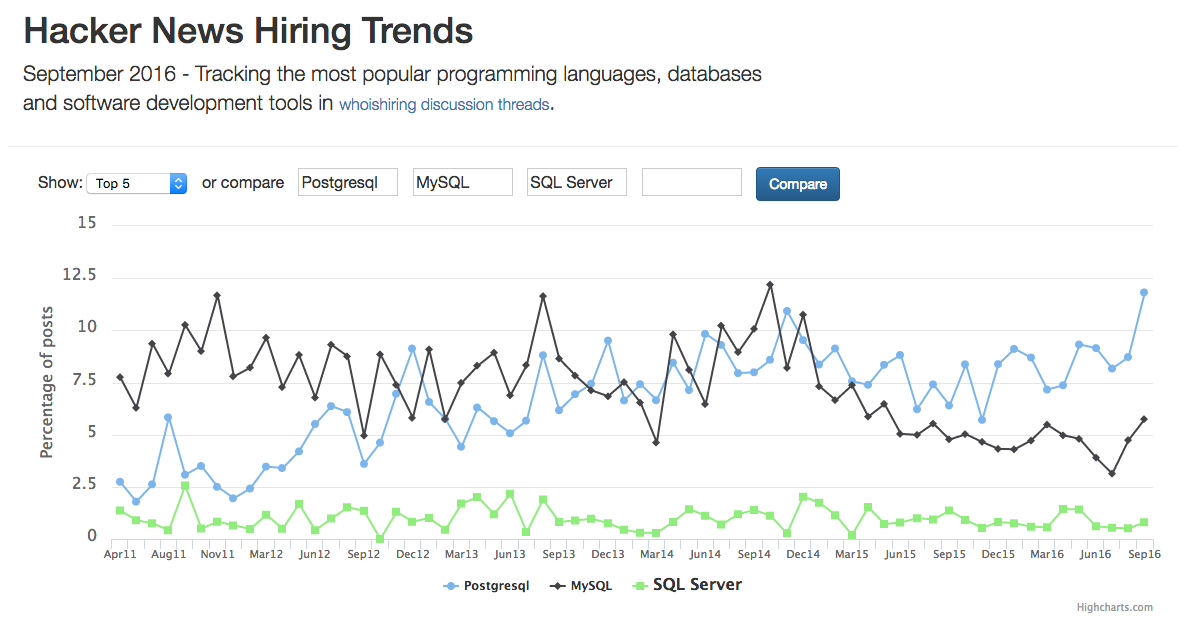Click the Percentage of posts axis title
This screenshot has width=1181, height=629.
click(x=47, y=382)
